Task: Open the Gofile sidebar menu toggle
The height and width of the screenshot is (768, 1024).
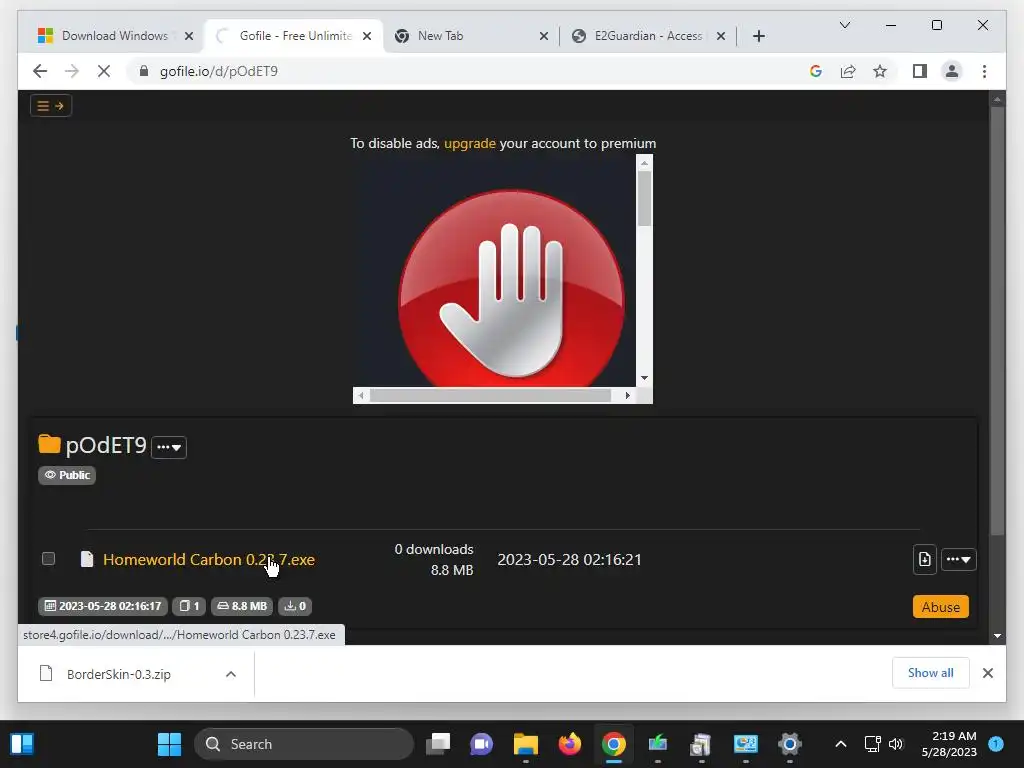Action: tap(51, 106)
